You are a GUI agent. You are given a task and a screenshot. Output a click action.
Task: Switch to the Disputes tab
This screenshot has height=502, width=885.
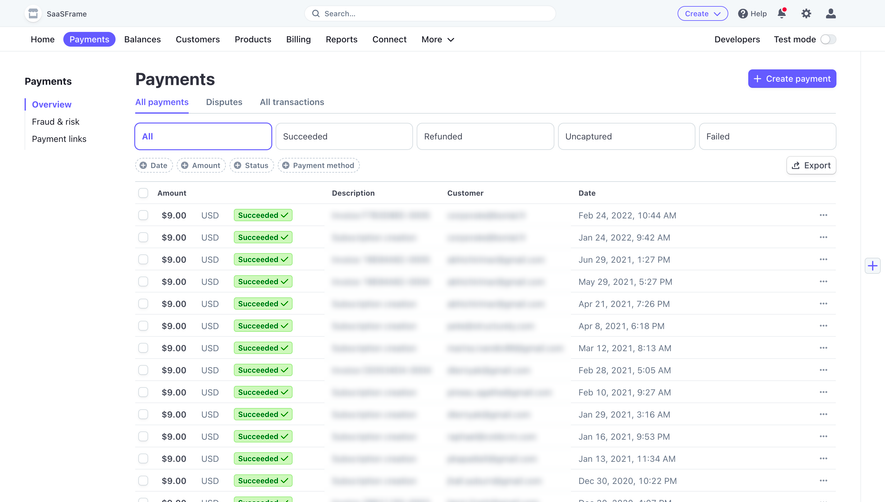point(224,102)
